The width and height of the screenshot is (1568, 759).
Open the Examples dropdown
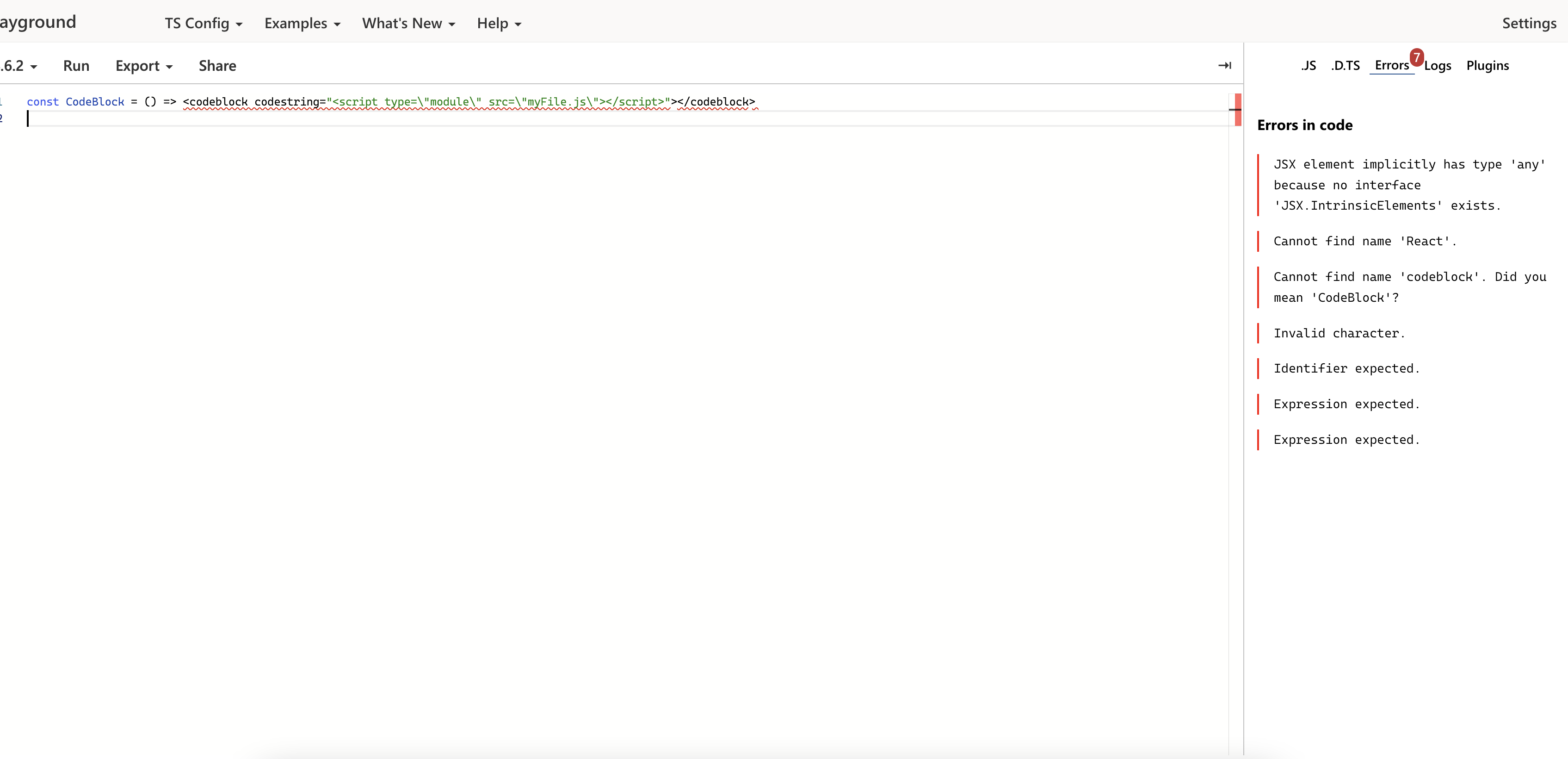[302, 23]
